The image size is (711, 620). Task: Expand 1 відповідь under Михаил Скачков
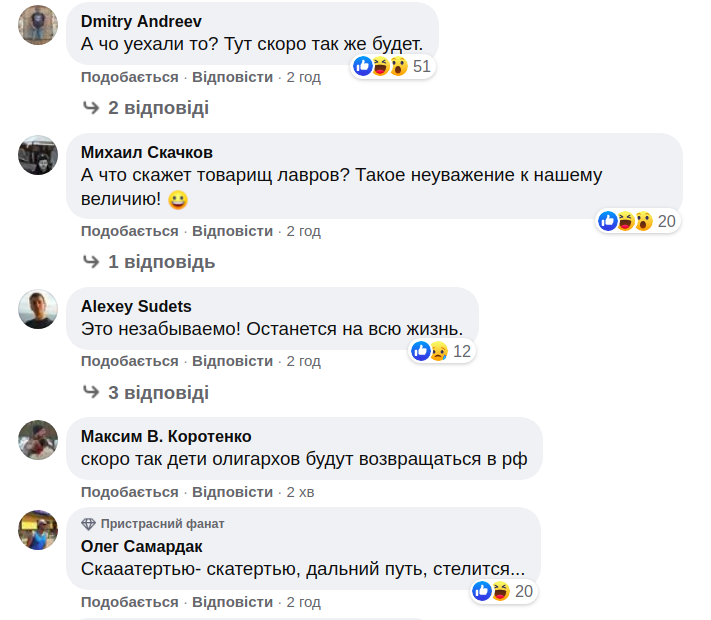pyautogui.click(x=161, y=262)
